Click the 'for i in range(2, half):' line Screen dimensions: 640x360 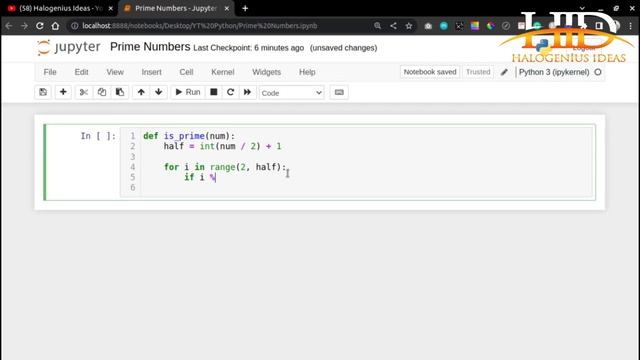(x=225, y=167)
